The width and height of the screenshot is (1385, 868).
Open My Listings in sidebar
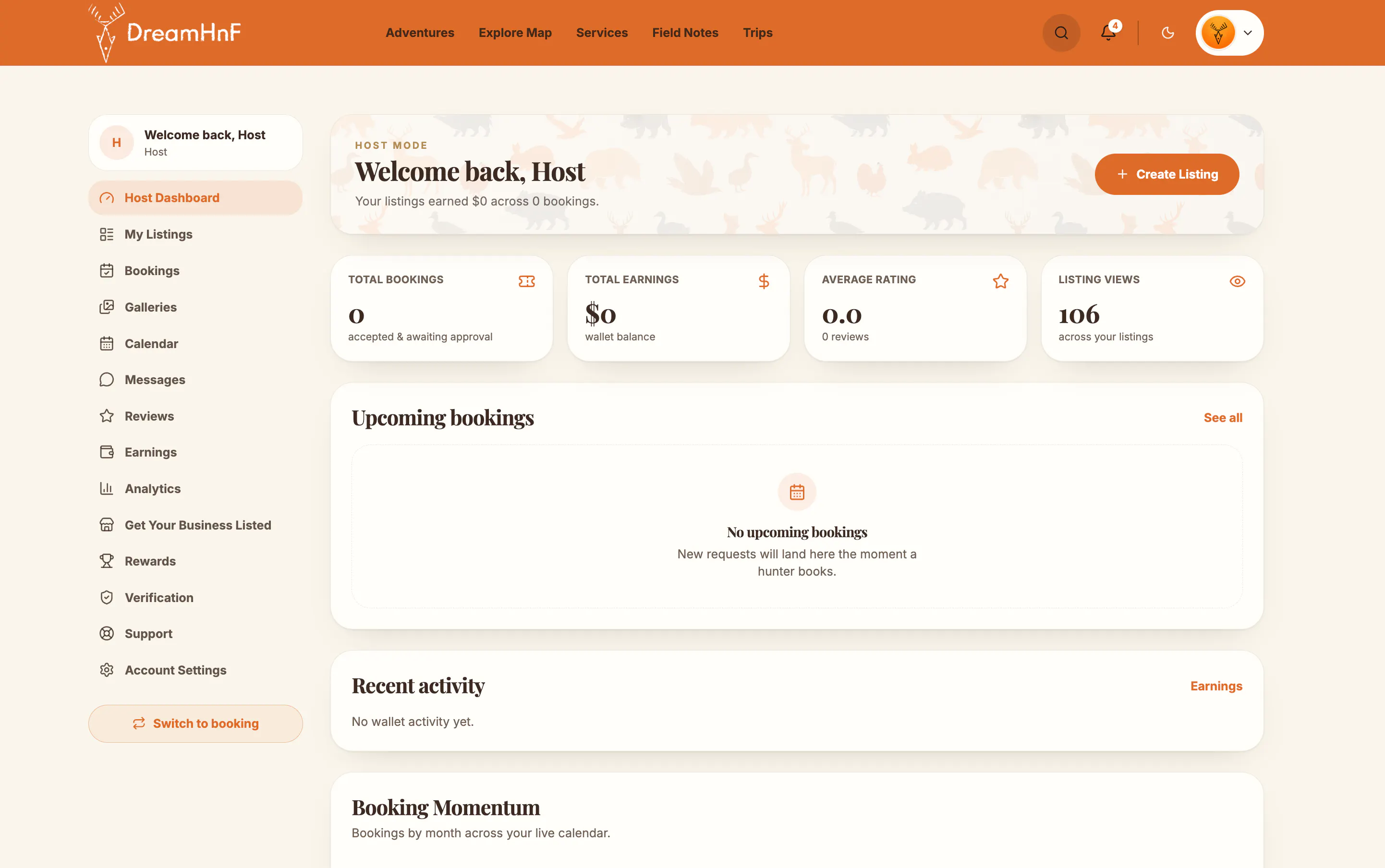click(195, 234)
